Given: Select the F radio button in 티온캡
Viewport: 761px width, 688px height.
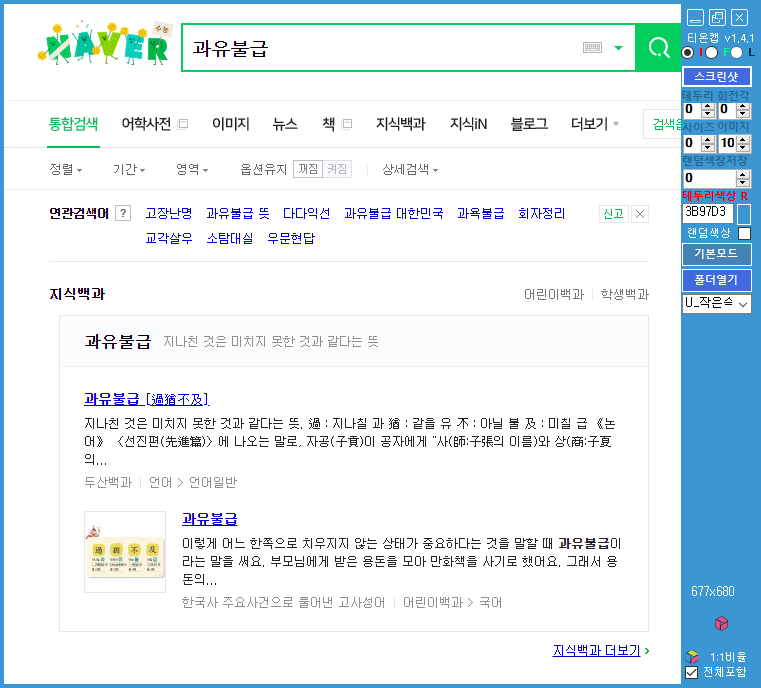Looking at the screenshot, I should point(711,52).
